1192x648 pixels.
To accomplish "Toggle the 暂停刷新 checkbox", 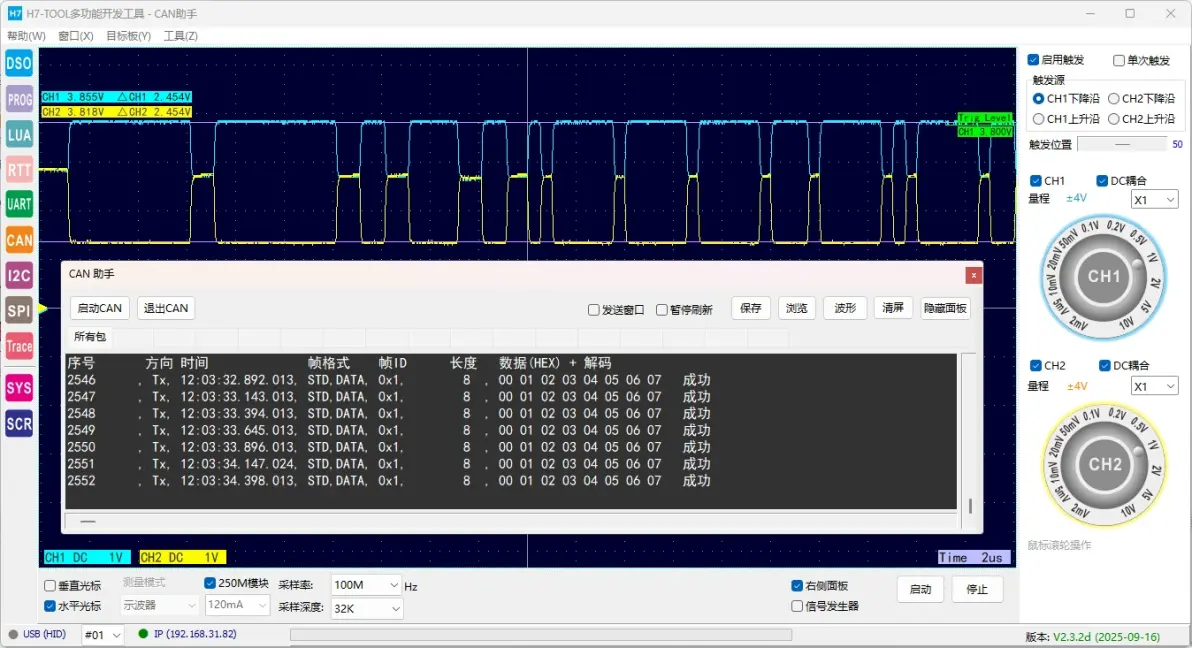I will (662, 310).
